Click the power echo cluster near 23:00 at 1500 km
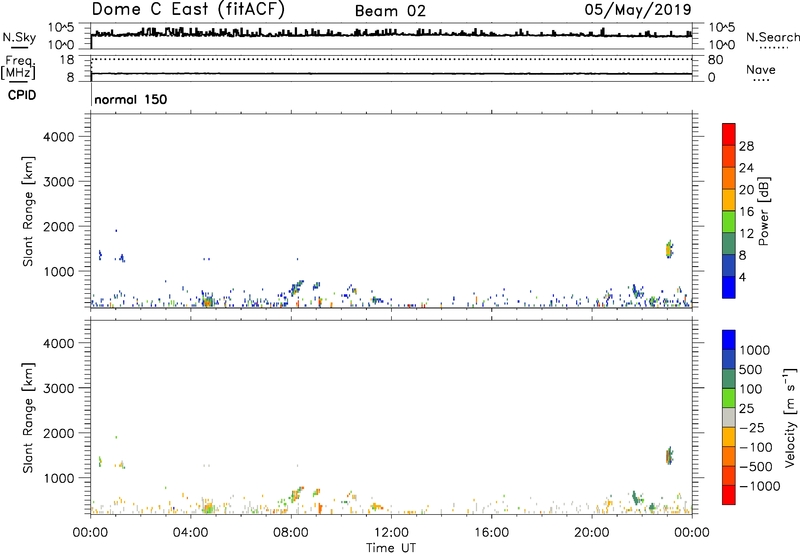 tap(669, 249)
